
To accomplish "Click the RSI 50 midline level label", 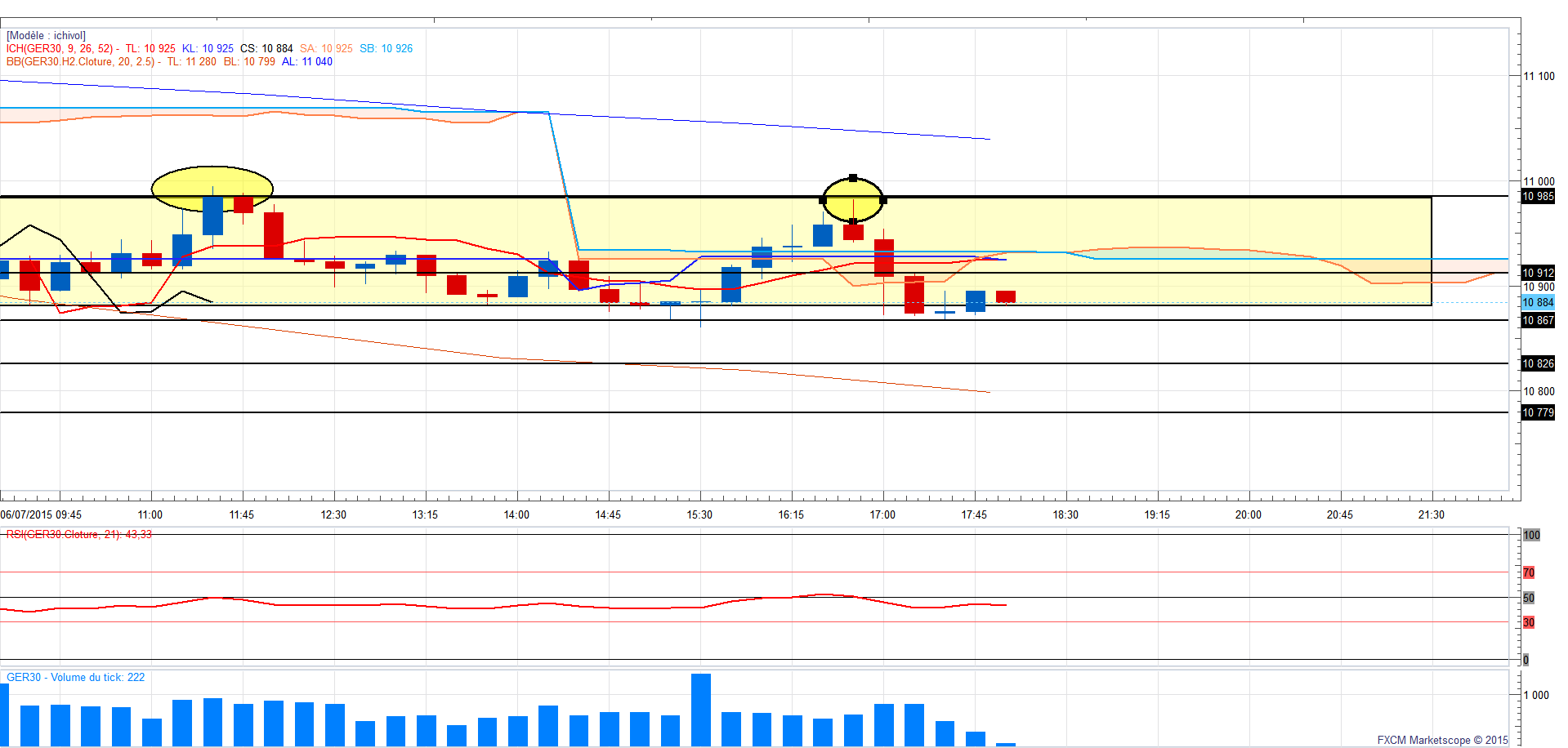I will pyautogui.click(x=1529, y=599).
